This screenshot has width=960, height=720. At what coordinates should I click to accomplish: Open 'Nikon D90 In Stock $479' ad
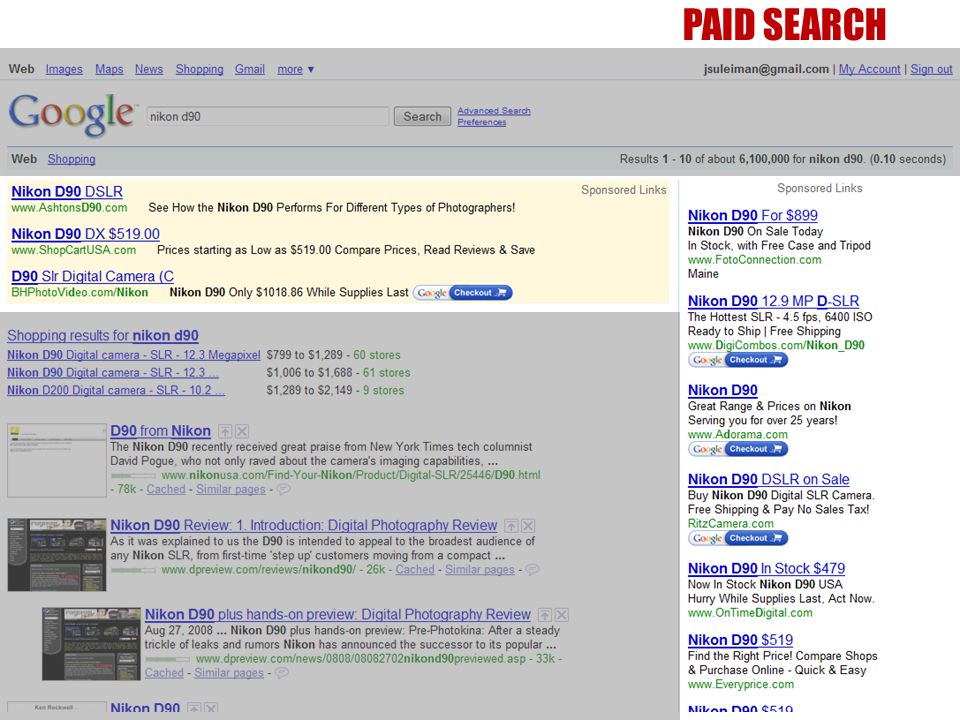coord(767,568)
